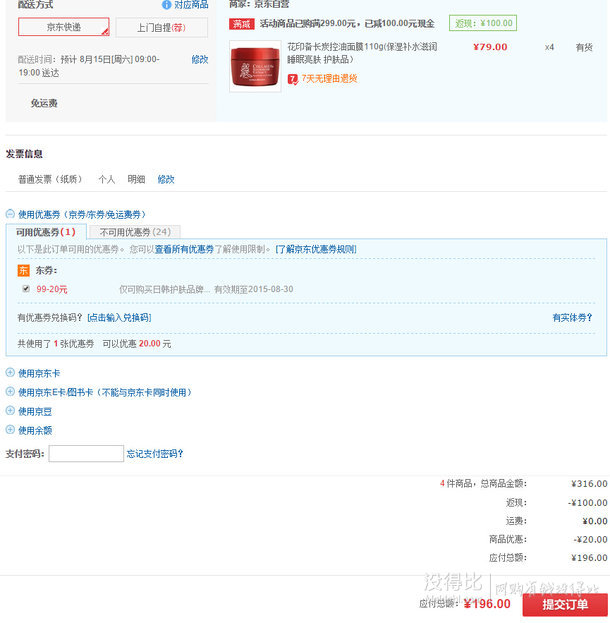Click the 满减 promotion tag

click(242, 24)
